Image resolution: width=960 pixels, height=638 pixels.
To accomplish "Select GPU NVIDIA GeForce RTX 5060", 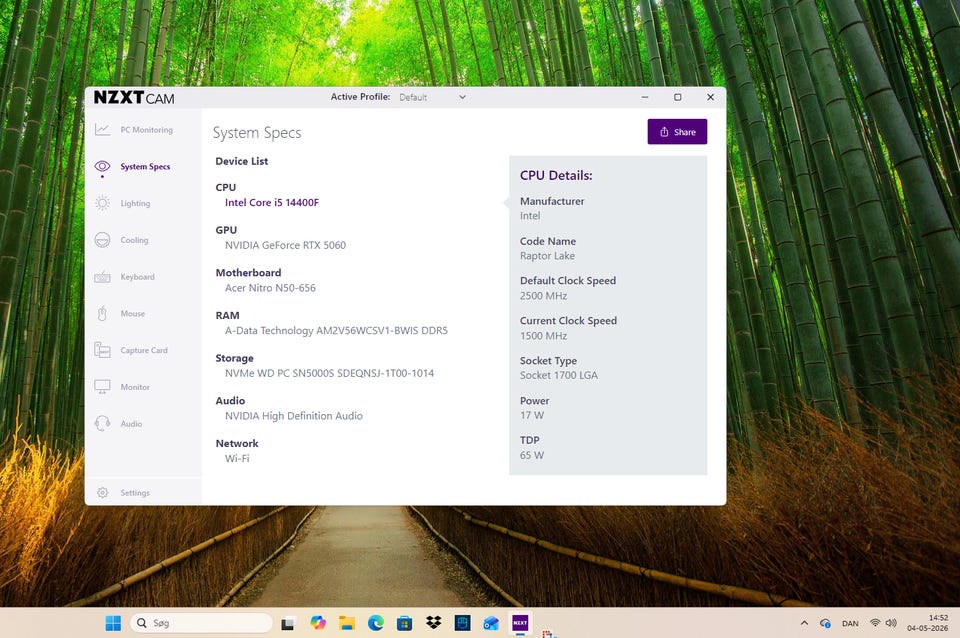I will (285, 245).
